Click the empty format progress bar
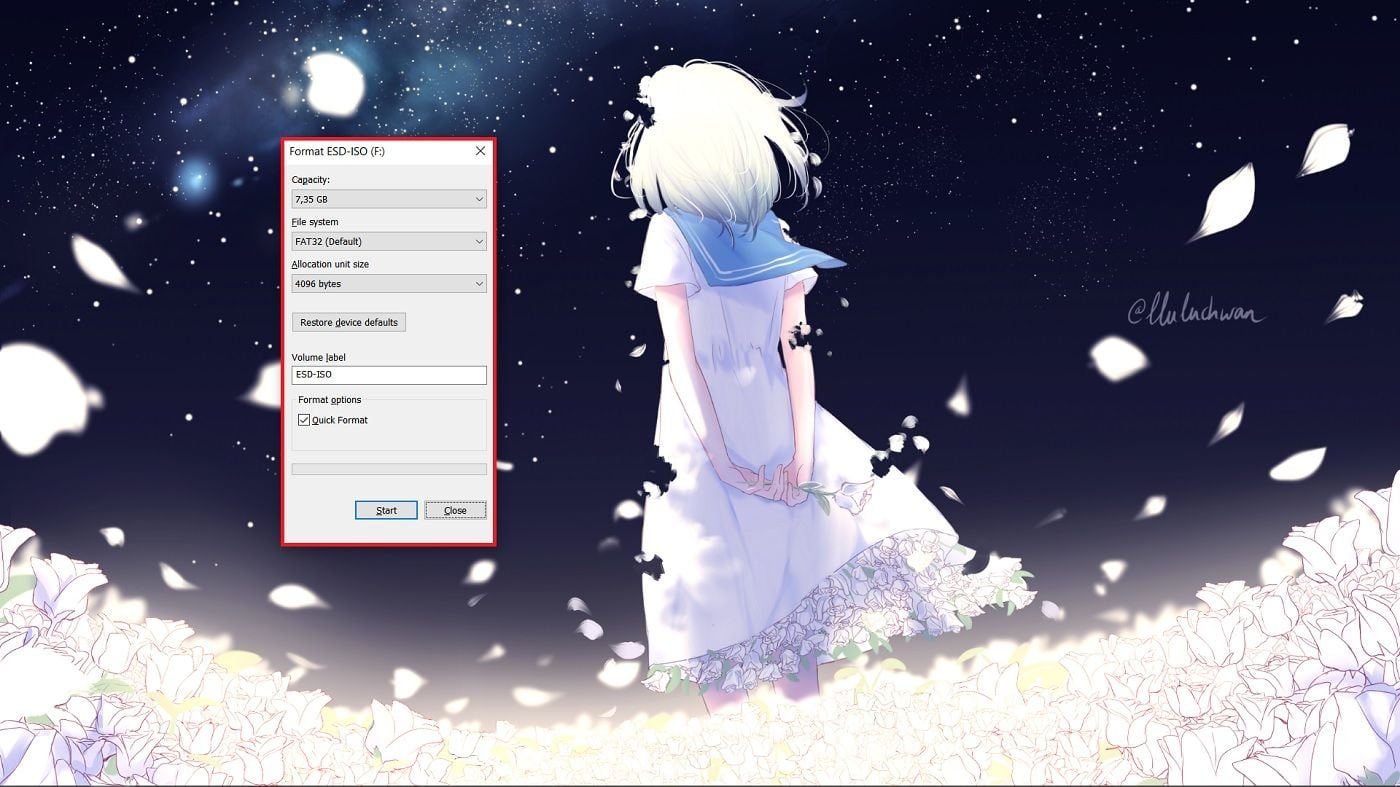 389,469
